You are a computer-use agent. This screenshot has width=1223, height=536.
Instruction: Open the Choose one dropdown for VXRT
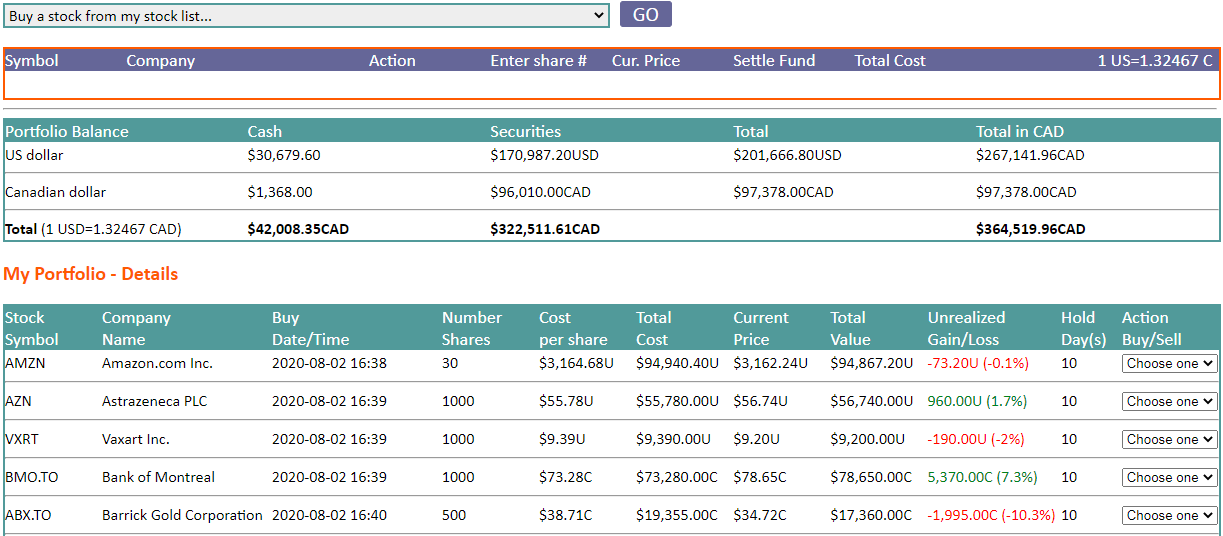1169,440
